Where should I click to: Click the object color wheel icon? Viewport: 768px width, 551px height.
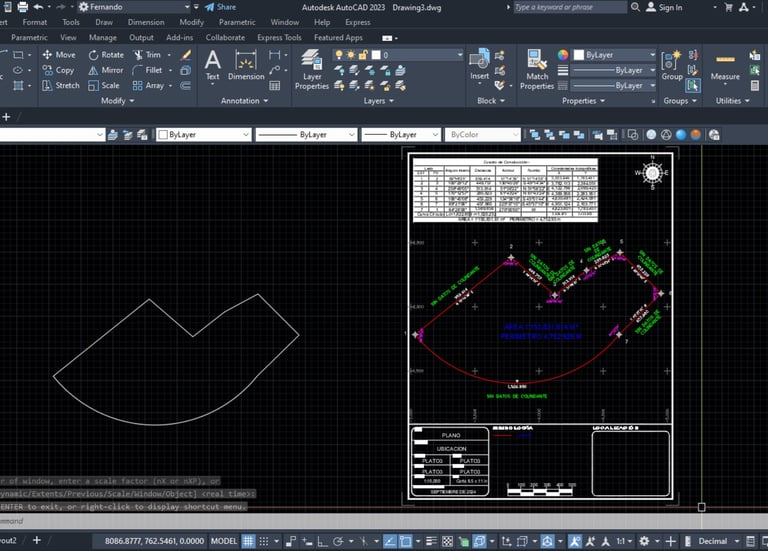[x=563, y=55]
